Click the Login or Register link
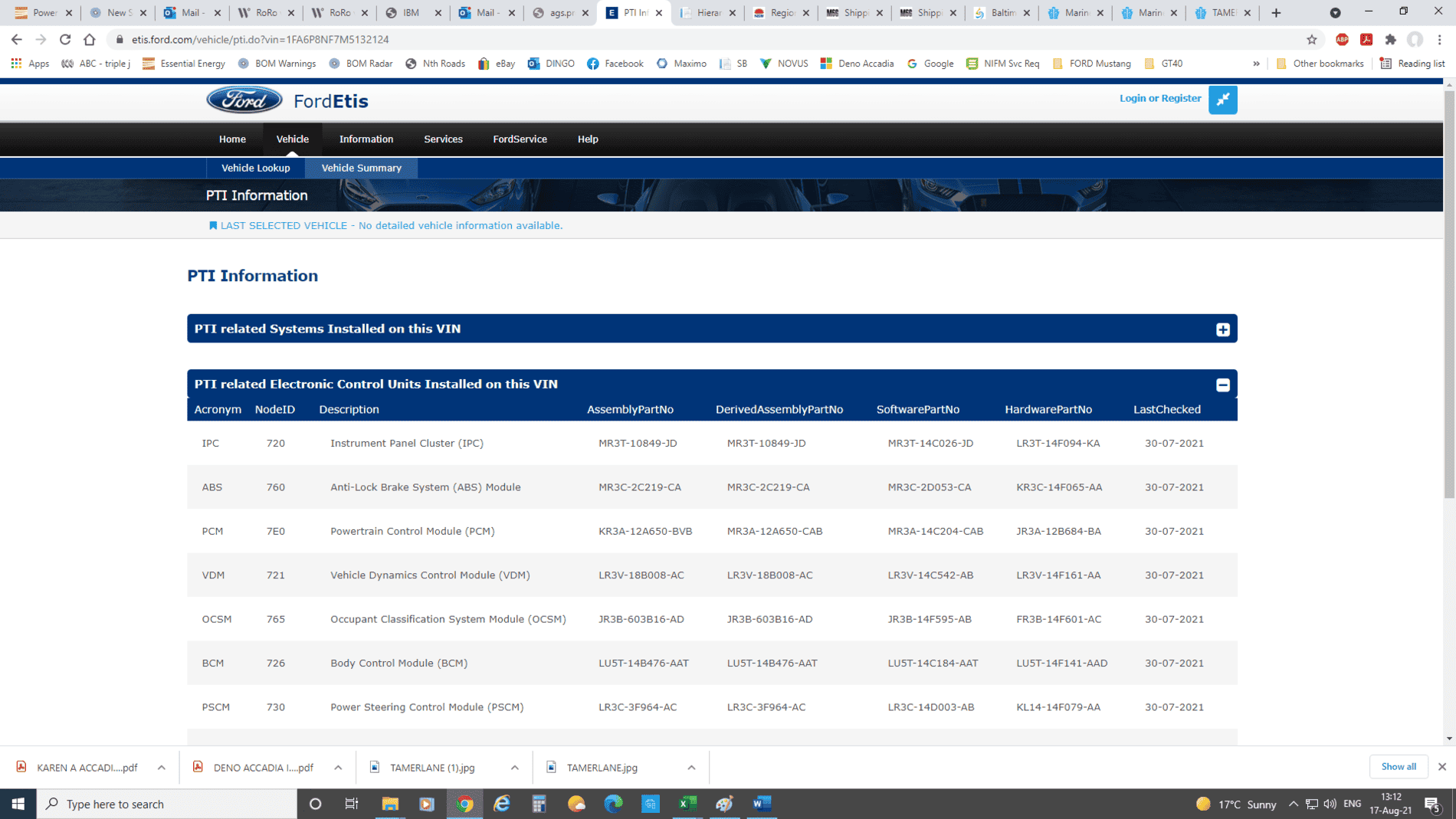The width and height of the screenshot is (1456, 819). 1159,98
